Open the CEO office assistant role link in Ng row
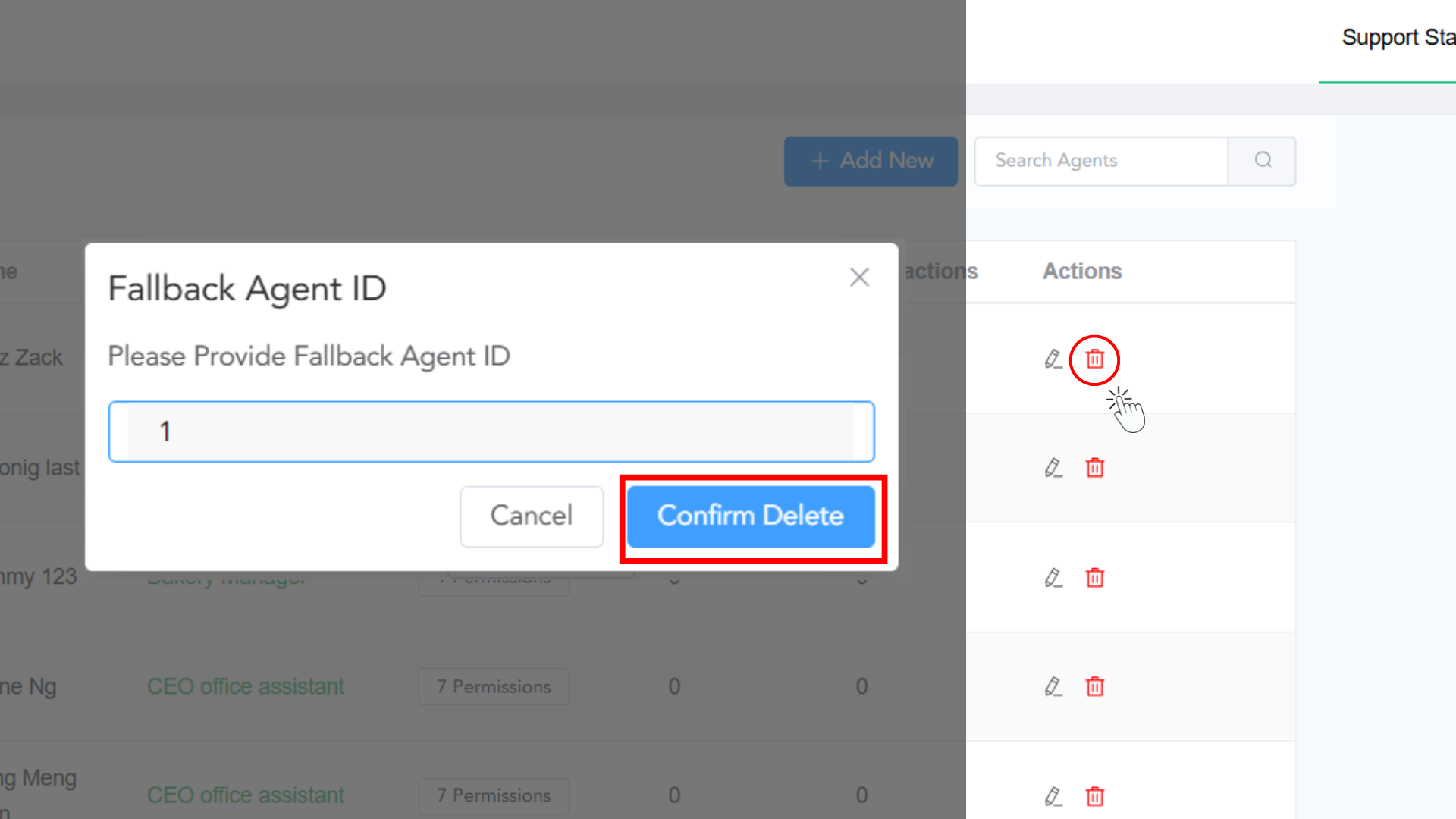The height and width of the screenshot is (819, 1456). tap(246, 687)
